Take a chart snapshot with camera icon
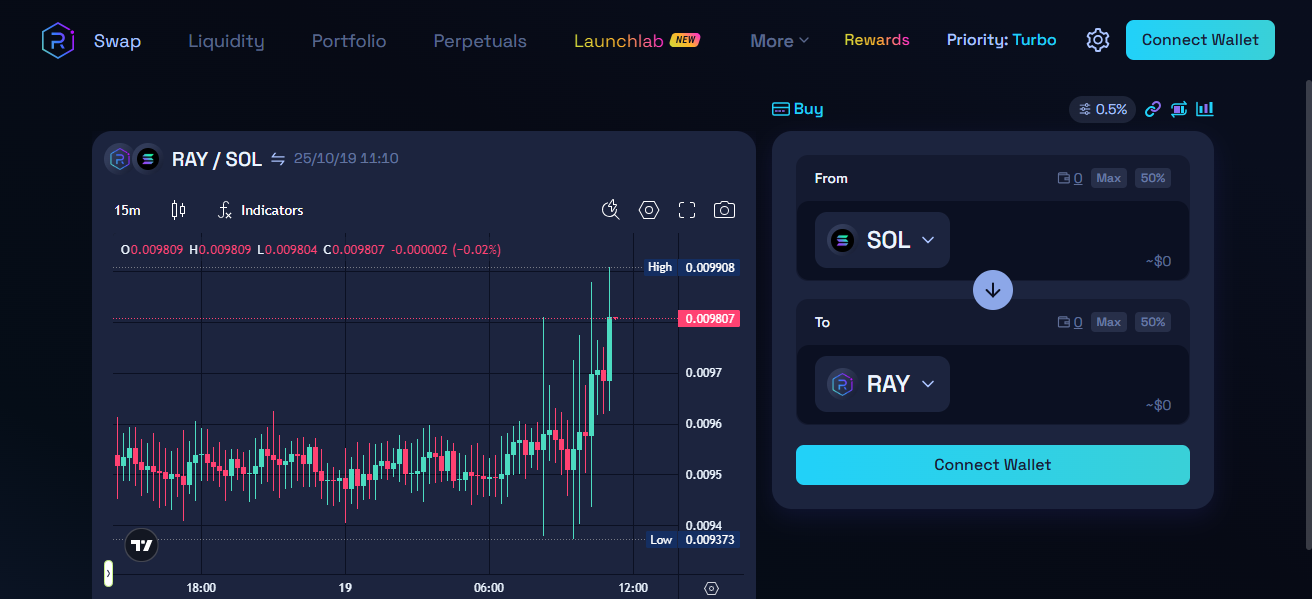The height and width of the screenshot is (599, 1312). click(x=724, y=210)
